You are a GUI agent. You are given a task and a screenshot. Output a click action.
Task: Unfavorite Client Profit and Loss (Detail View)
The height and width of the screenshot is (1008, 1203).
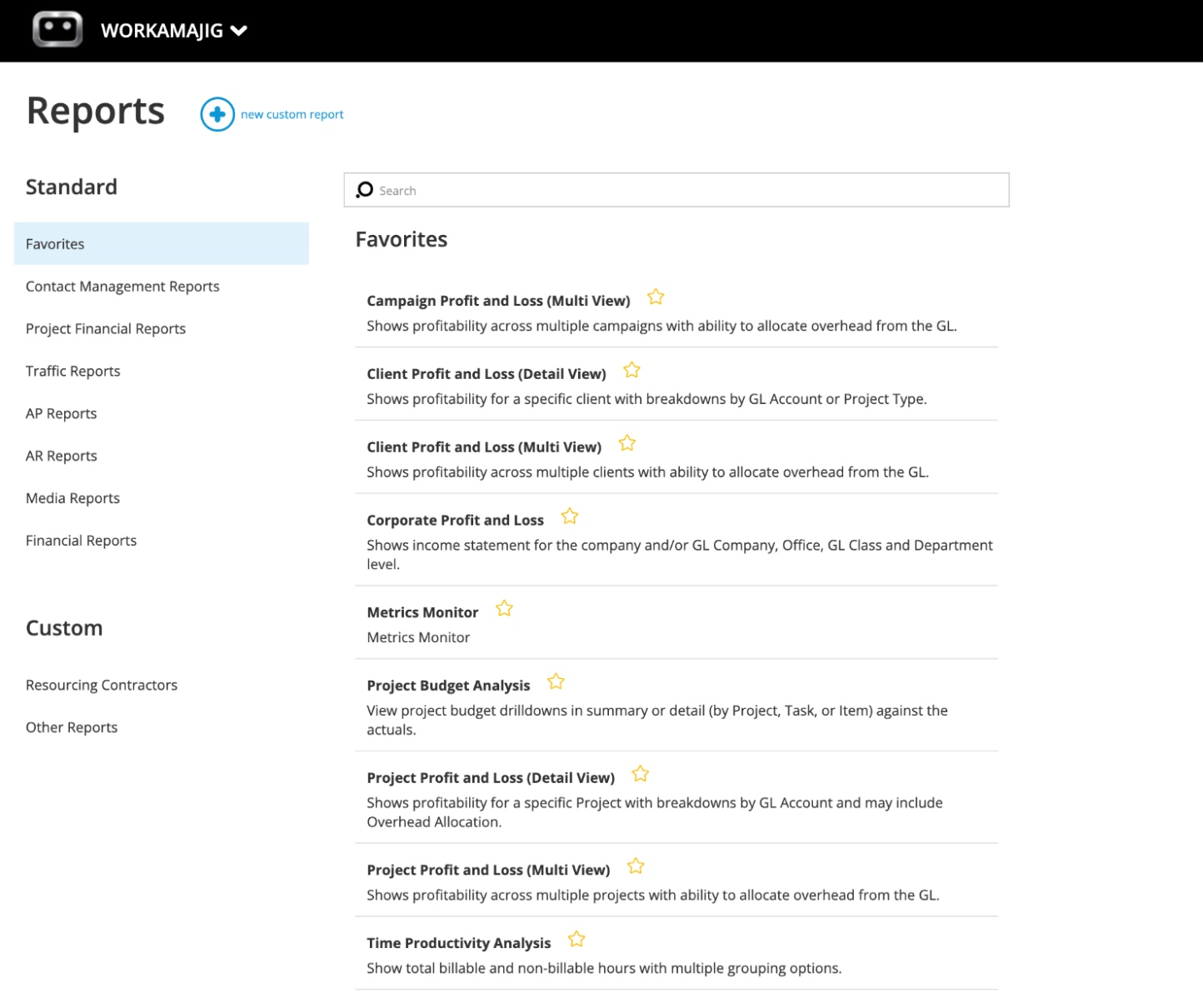click(631, 369)
